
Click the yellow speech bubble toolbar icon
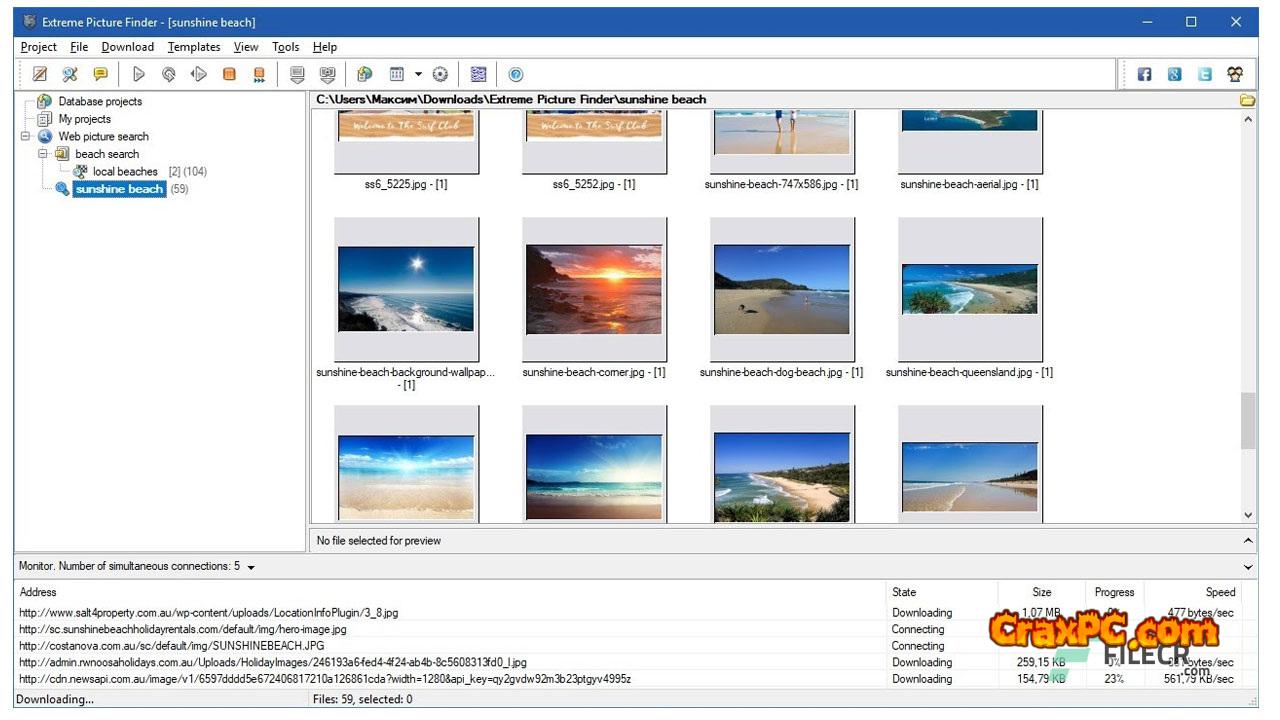pos(100,74)
